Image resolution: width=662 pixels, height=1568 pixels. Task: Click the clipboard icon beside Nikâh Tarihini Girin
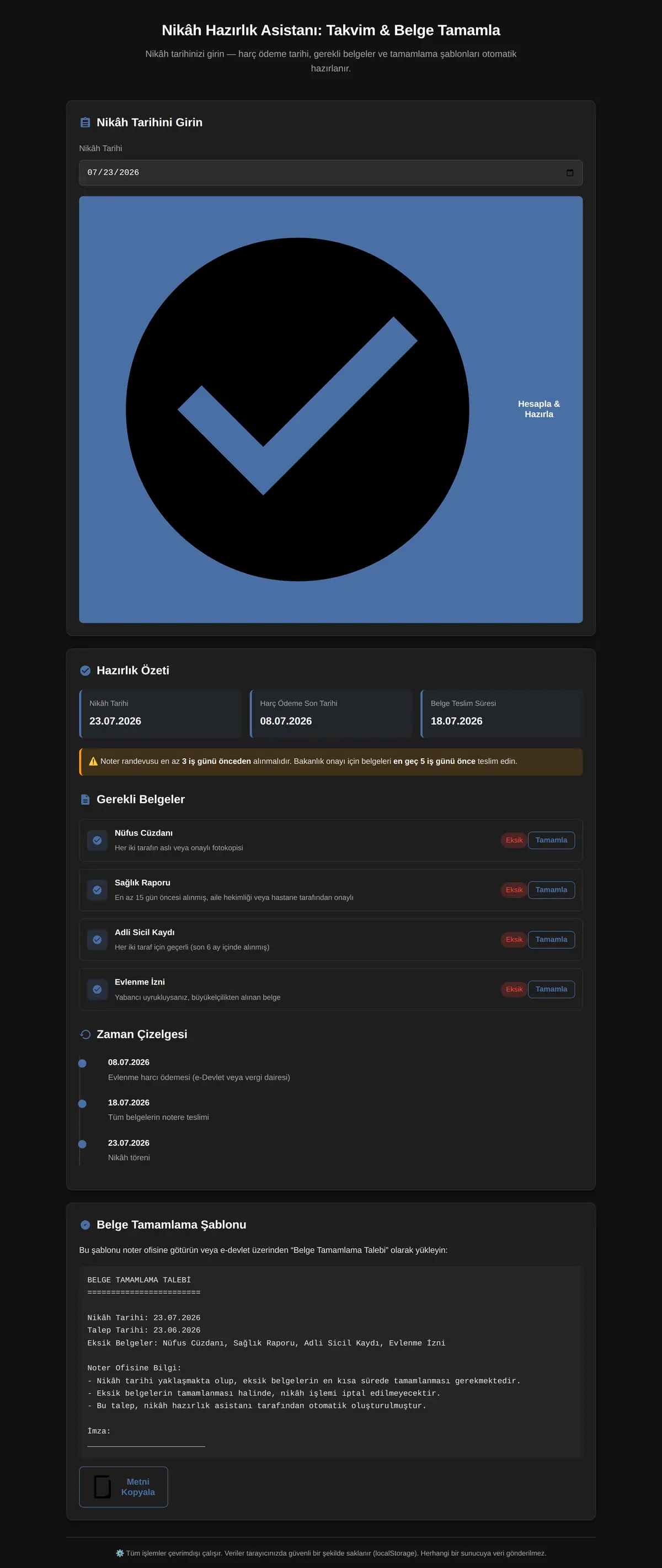85,123
